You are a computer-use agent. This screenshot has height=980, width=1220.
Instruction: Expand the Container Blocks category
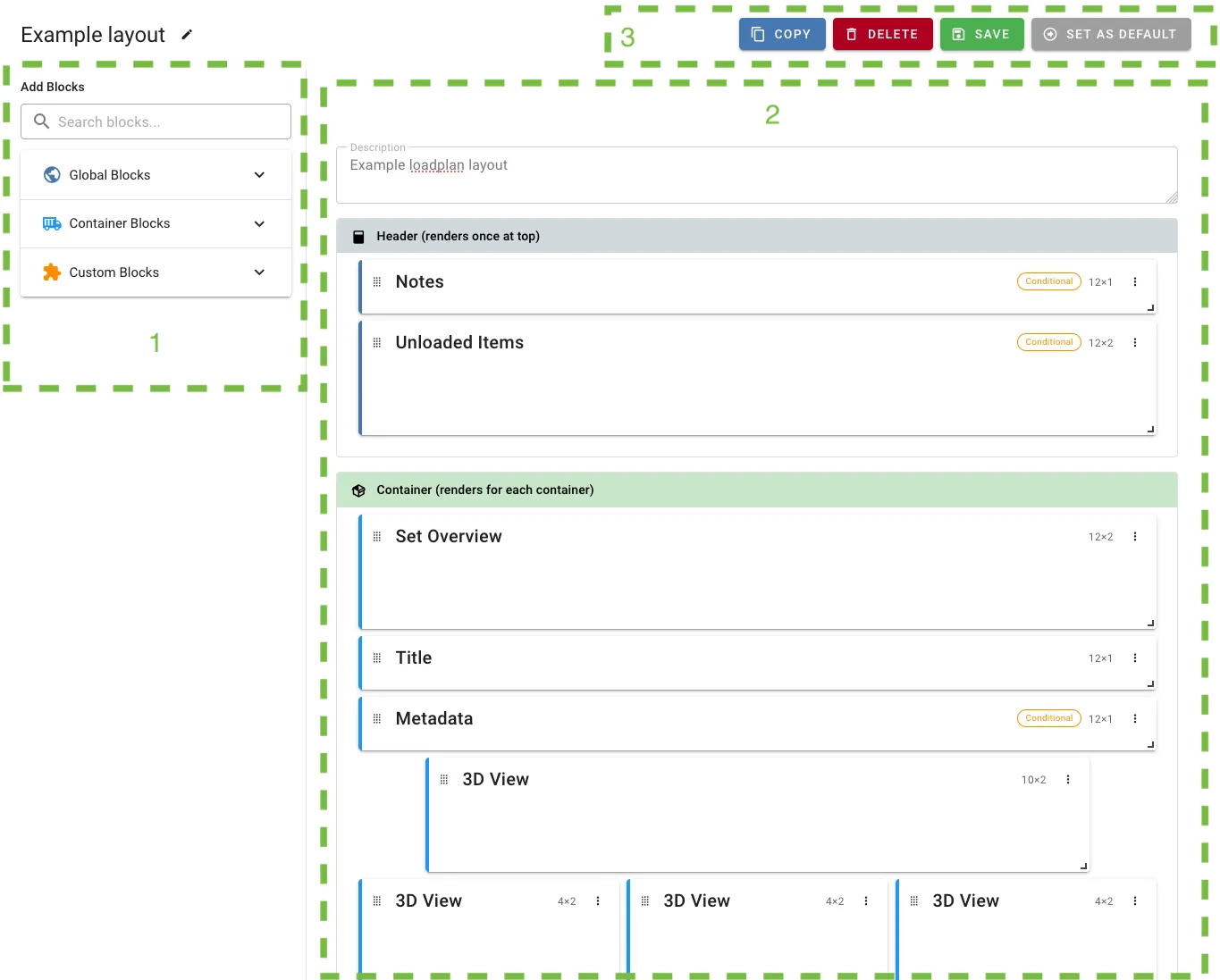coord(259,223)
